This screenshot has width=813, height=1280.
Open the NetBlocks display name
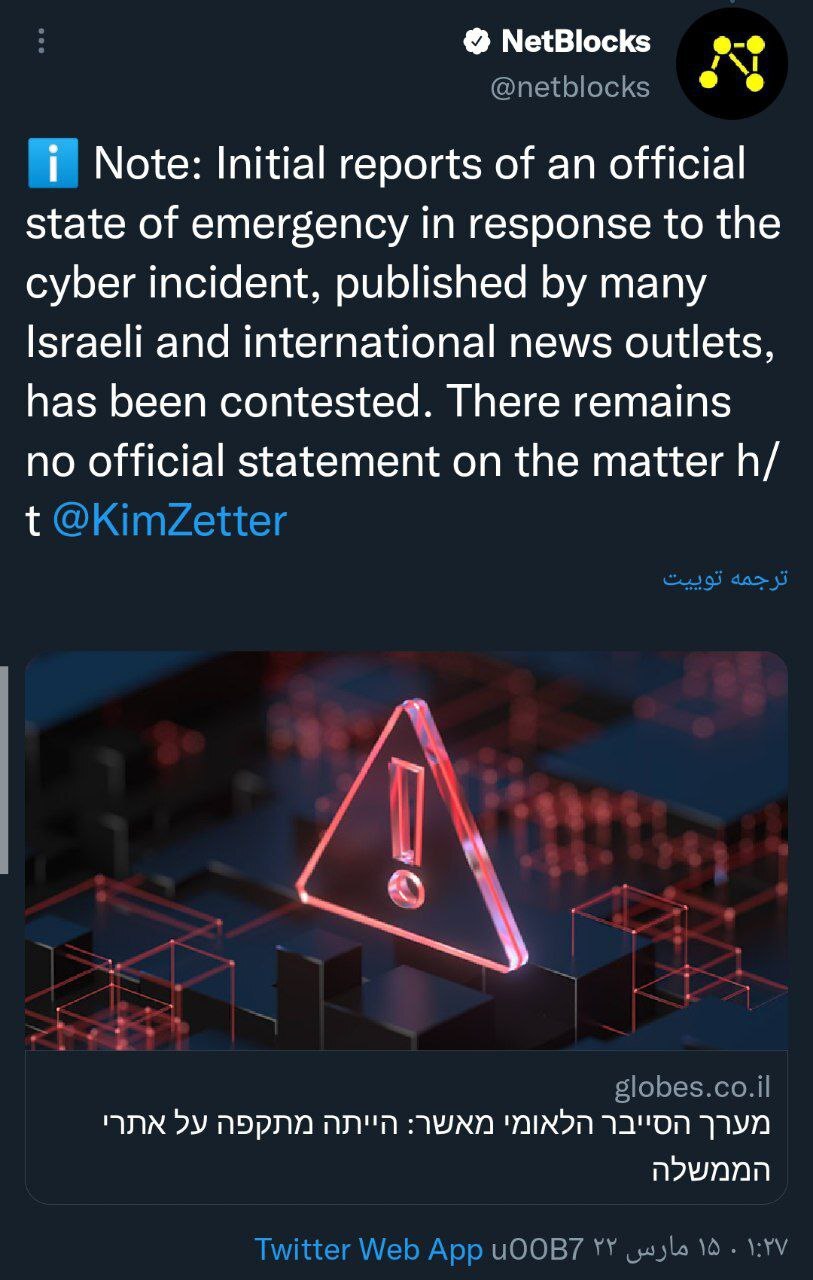click(x=575, y=42)
